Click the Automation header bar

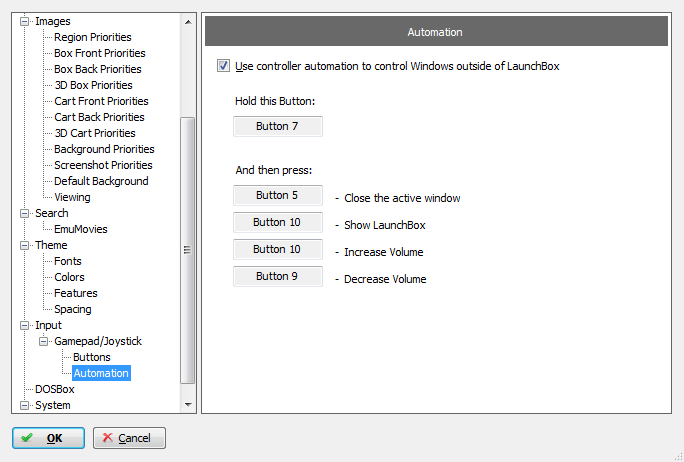436,31
